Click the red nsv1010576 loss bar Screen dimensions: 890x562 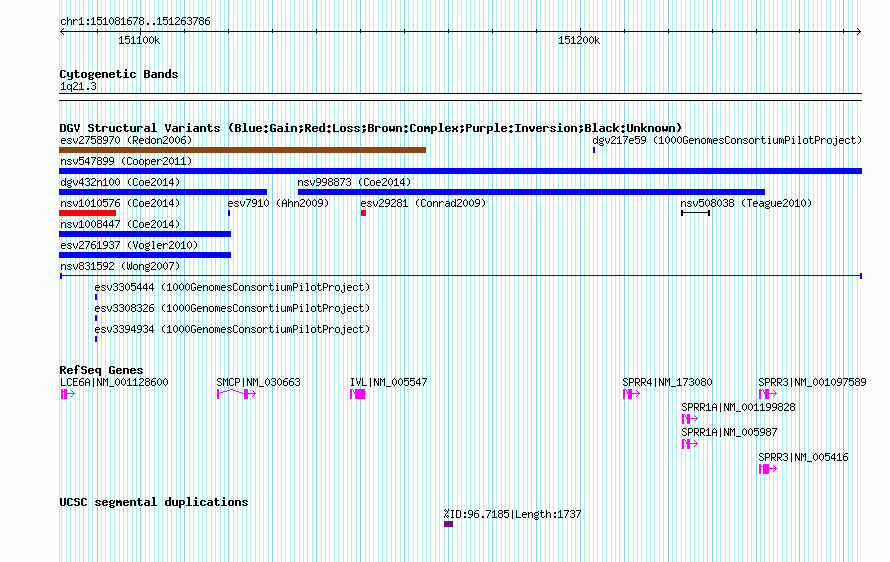87,213
